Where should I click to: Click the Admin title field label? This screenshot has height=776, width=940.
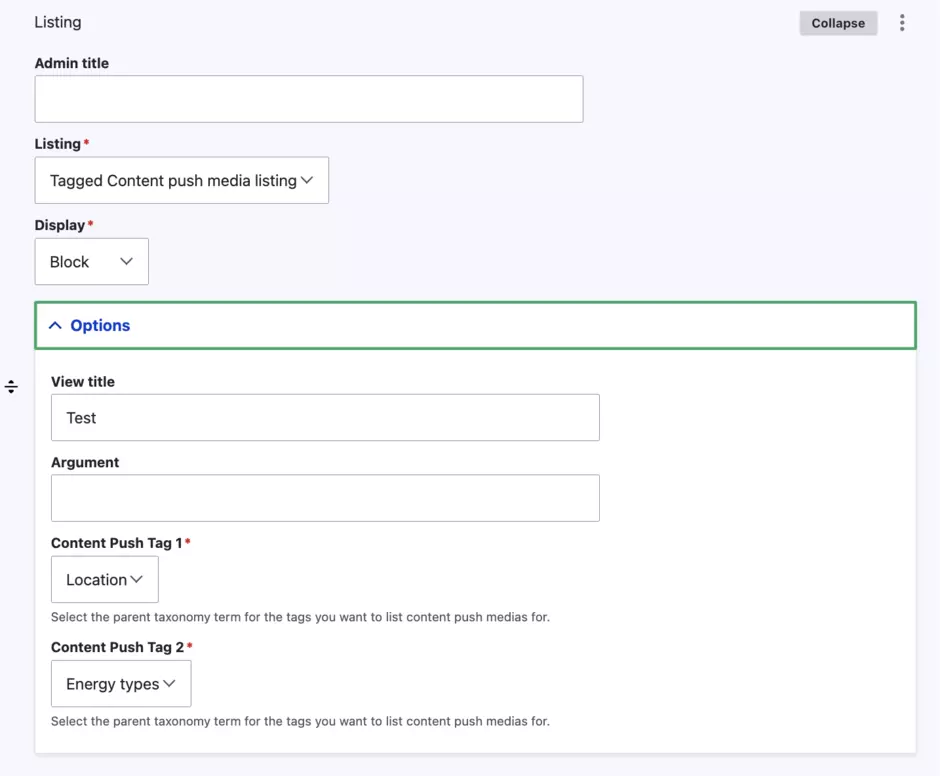pos(71,63)
